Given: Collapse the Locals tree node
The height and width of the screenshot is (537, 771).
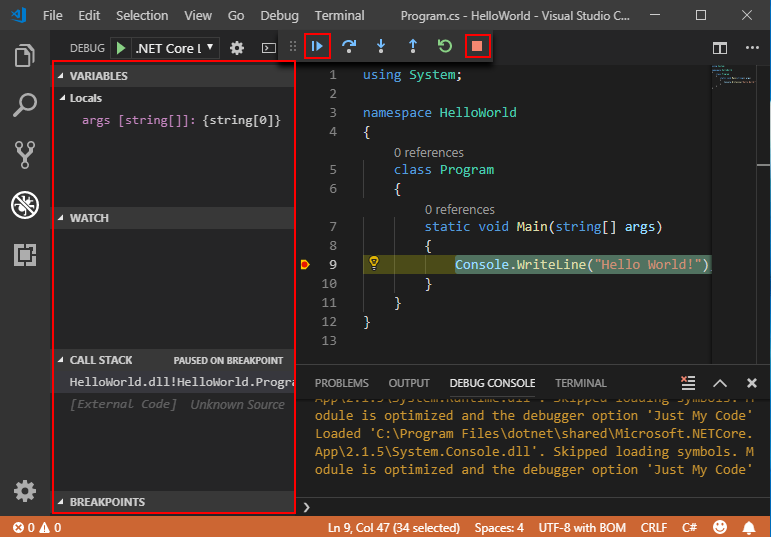Looking at the screenshot, I should 85,98.
